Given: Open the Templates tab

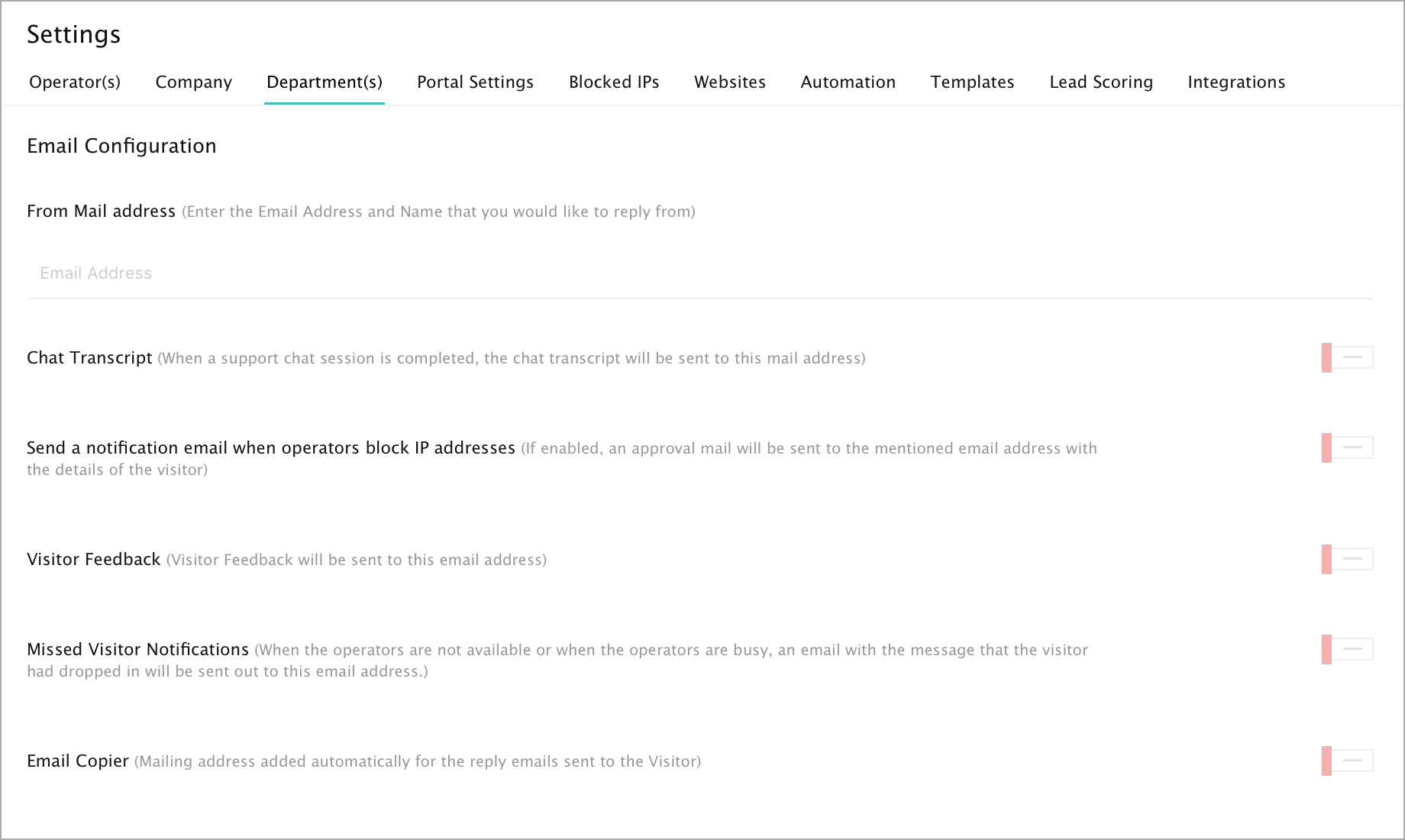Looking at the screenshot, I should click(x=972, y=82).
